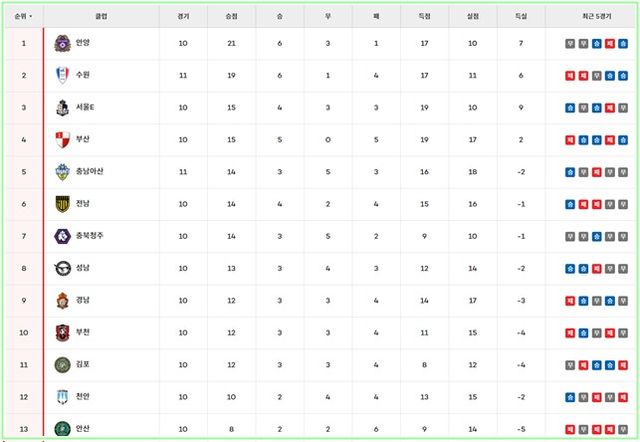The height and width of the screenshot is (442, 640).
Task: Open the 김포 team emblem
Action: click(63, 365)
